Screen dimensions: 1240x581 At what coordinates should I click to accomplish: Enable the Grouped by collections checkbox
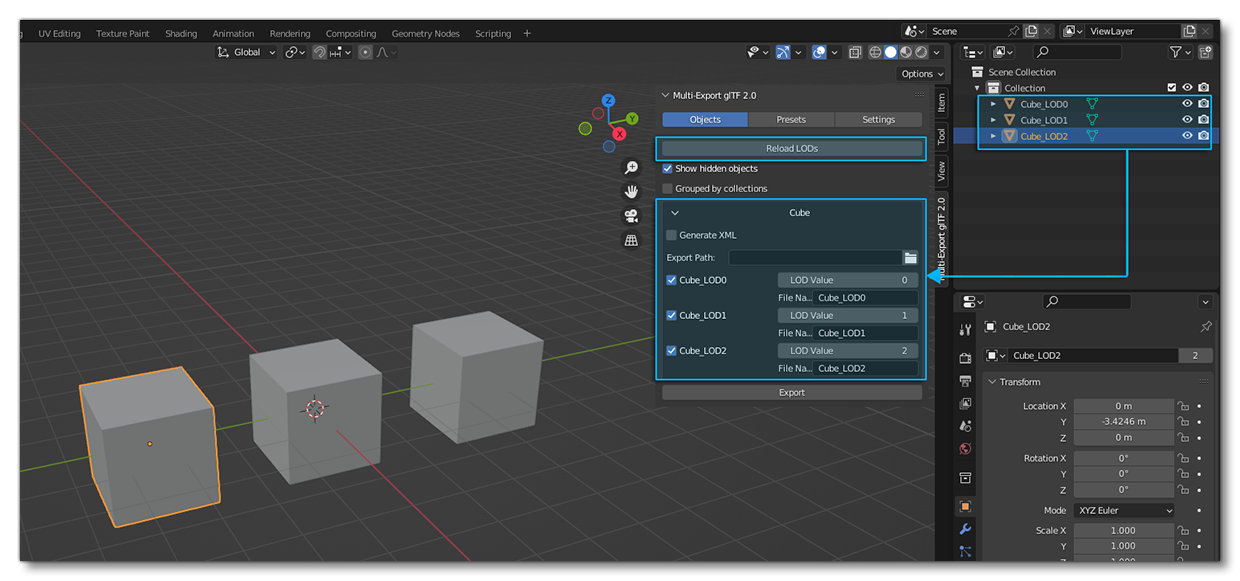pos(667,188)
